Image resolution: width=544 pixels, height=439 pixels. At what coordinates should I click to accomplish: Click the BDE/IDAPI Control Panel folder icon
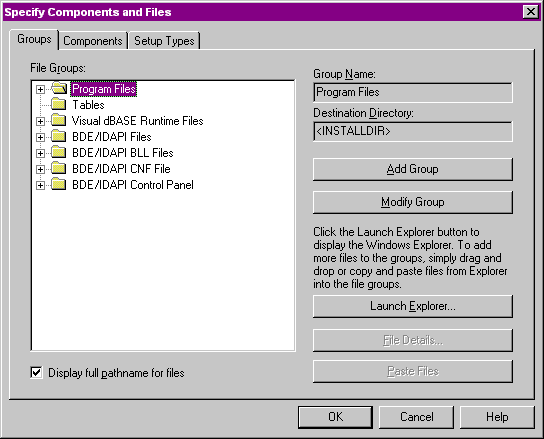tap(59, 184)
